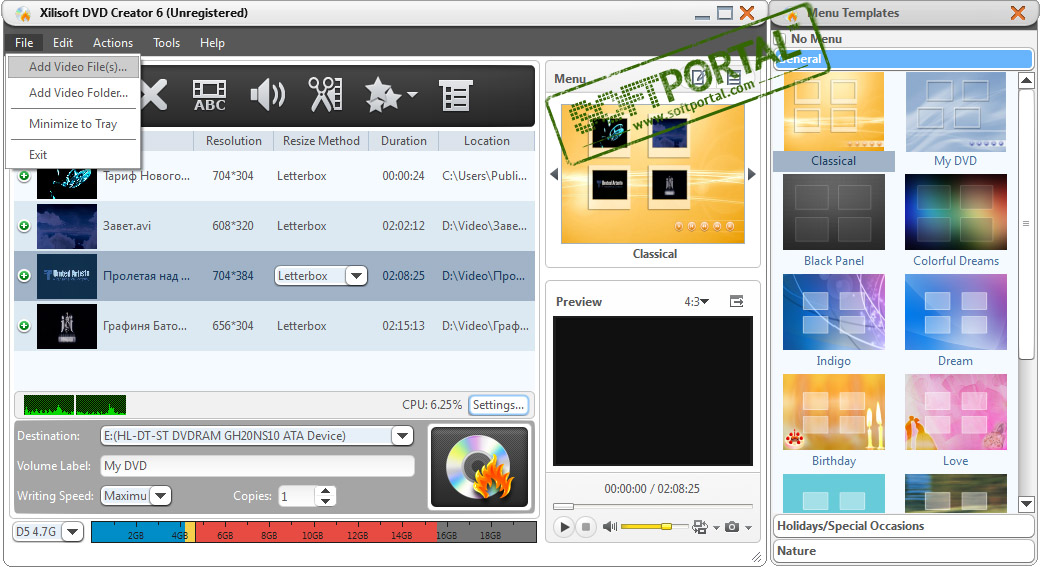This screenshot has height=567, width=1041.
Task: Choose Minimize to Tray menu entry
Action: click(74, 123)
